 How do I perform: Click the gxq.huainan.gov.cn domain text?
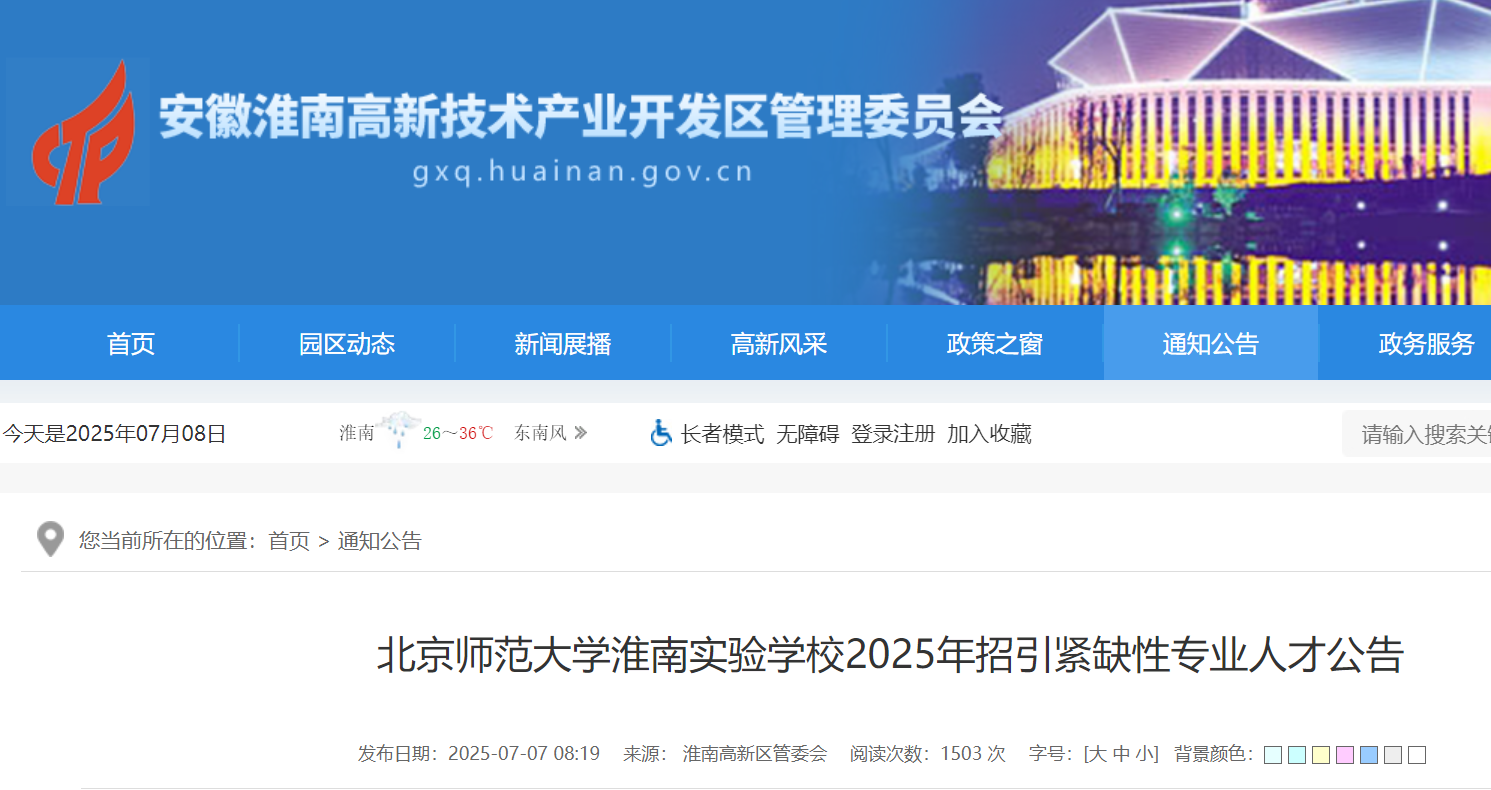582,172
